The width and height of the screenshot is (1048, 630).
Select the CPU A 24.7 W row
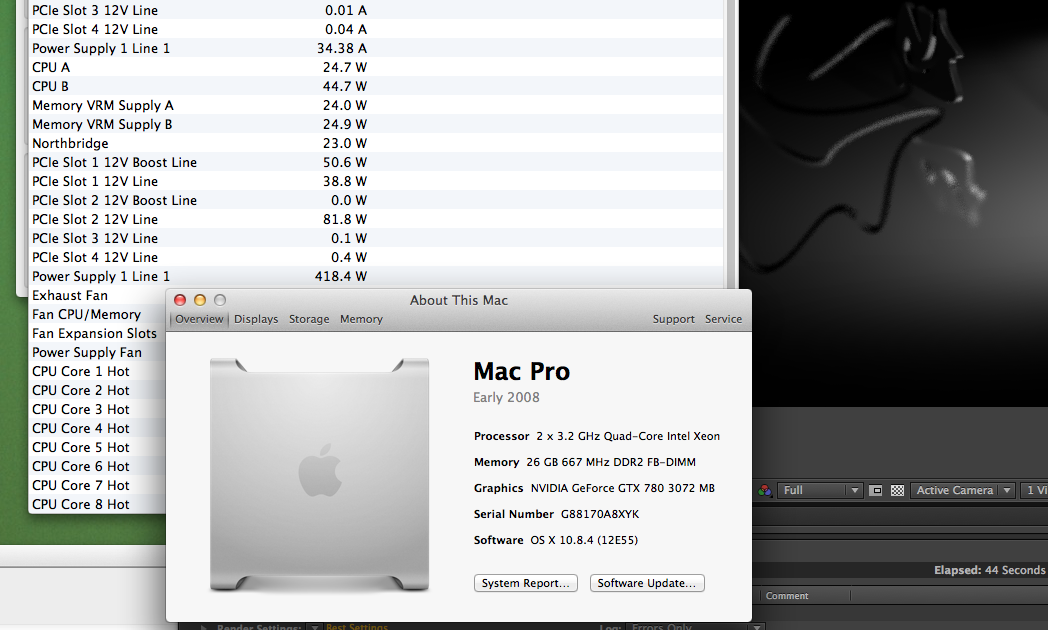coord(377,67)
